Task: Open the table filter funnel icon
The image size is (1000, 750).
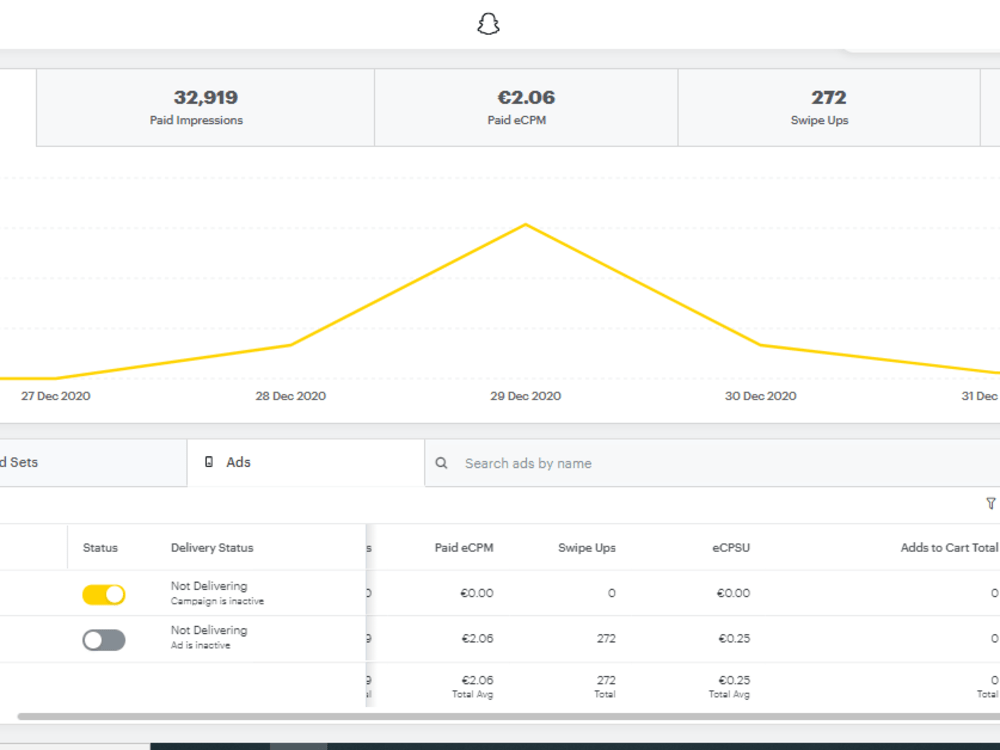Action: point(990,504)
